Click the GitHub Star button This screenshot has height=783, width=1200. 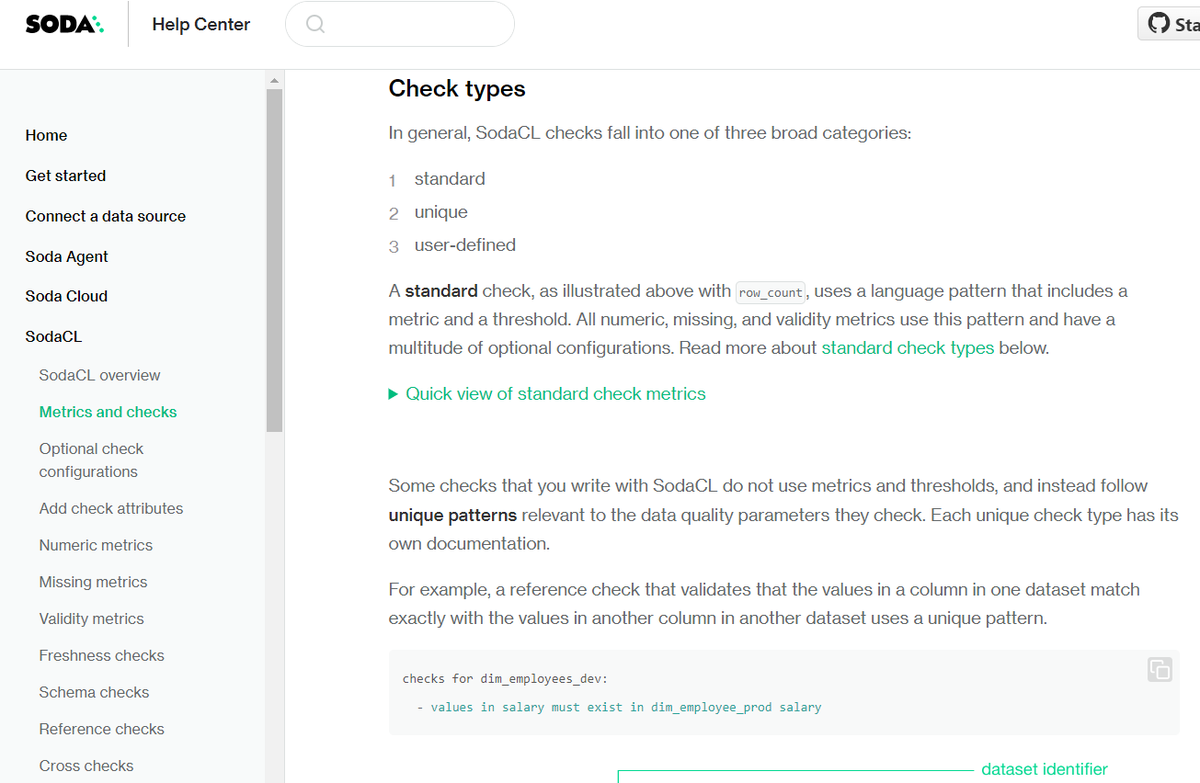[x=1169, y=24]
